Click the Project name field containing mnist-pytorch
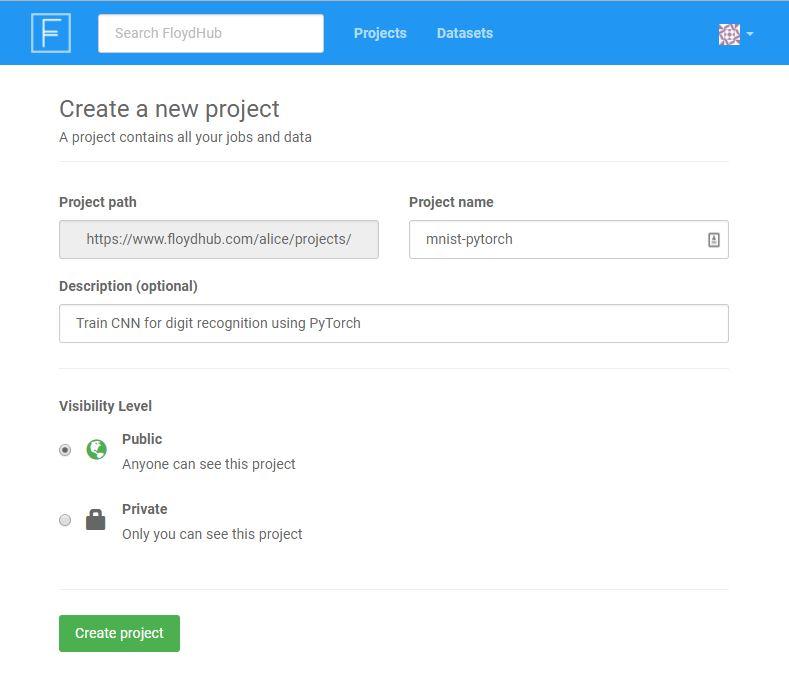This screenshot has height=693, width=789. 555,240
